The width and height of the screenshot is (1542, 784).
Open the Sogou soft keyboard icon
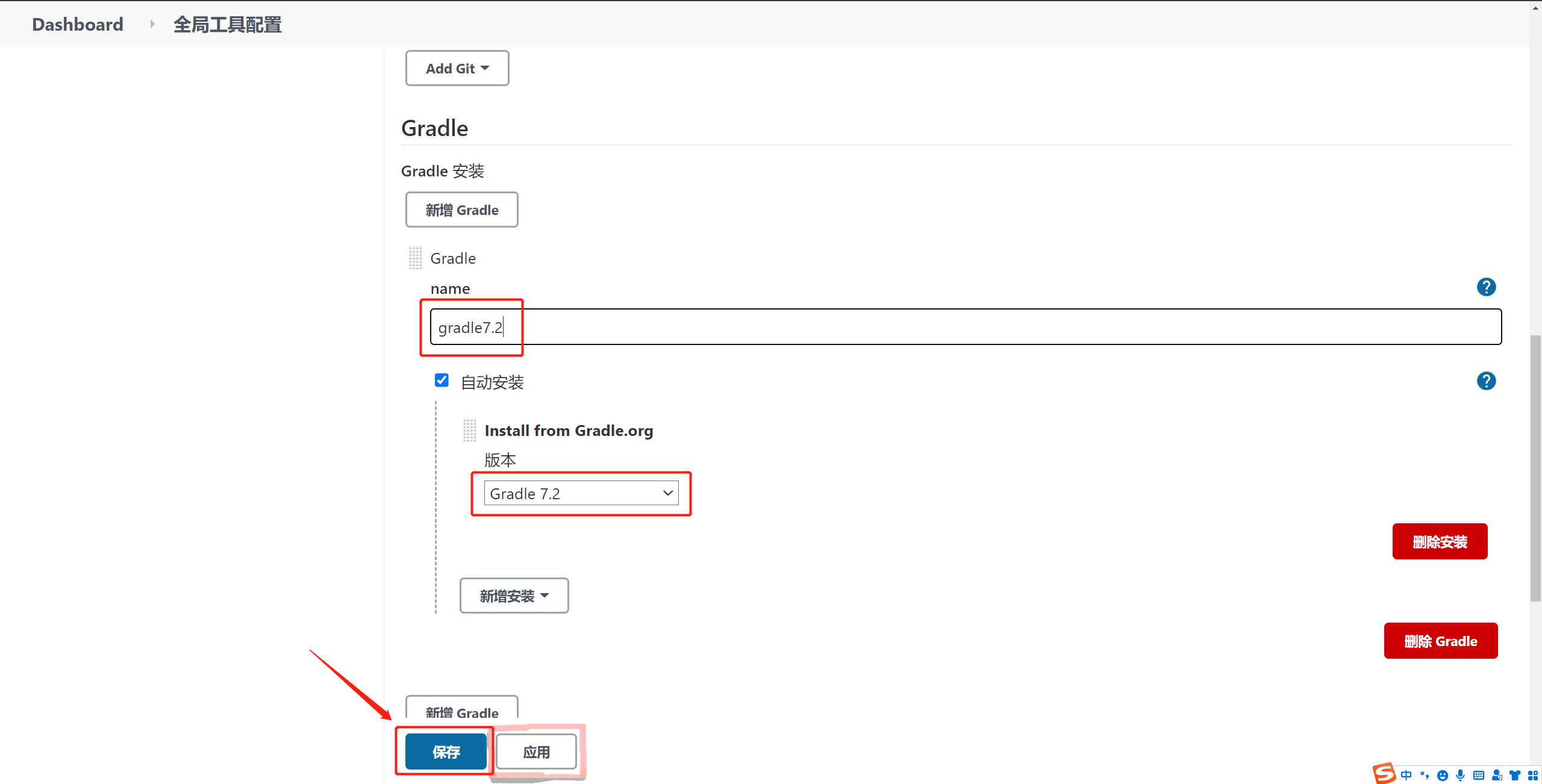click(x=1478, y=776)
